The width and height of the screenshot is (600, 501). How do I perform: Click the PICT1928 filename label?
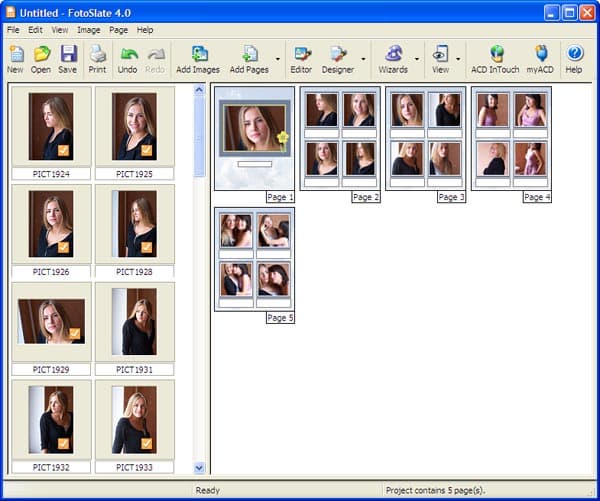point(134,272)
